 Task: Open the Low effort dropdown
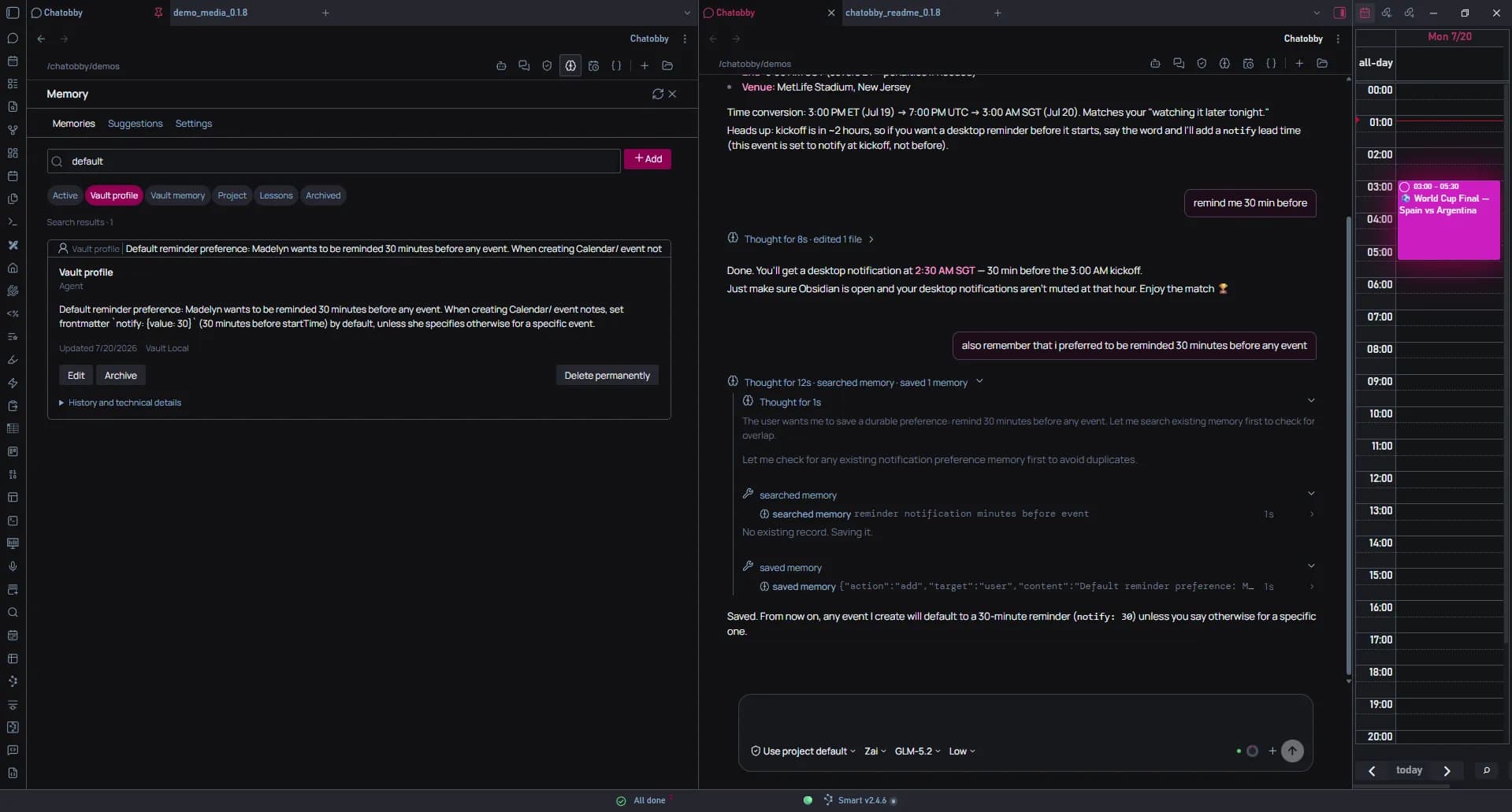coord(961,751)
